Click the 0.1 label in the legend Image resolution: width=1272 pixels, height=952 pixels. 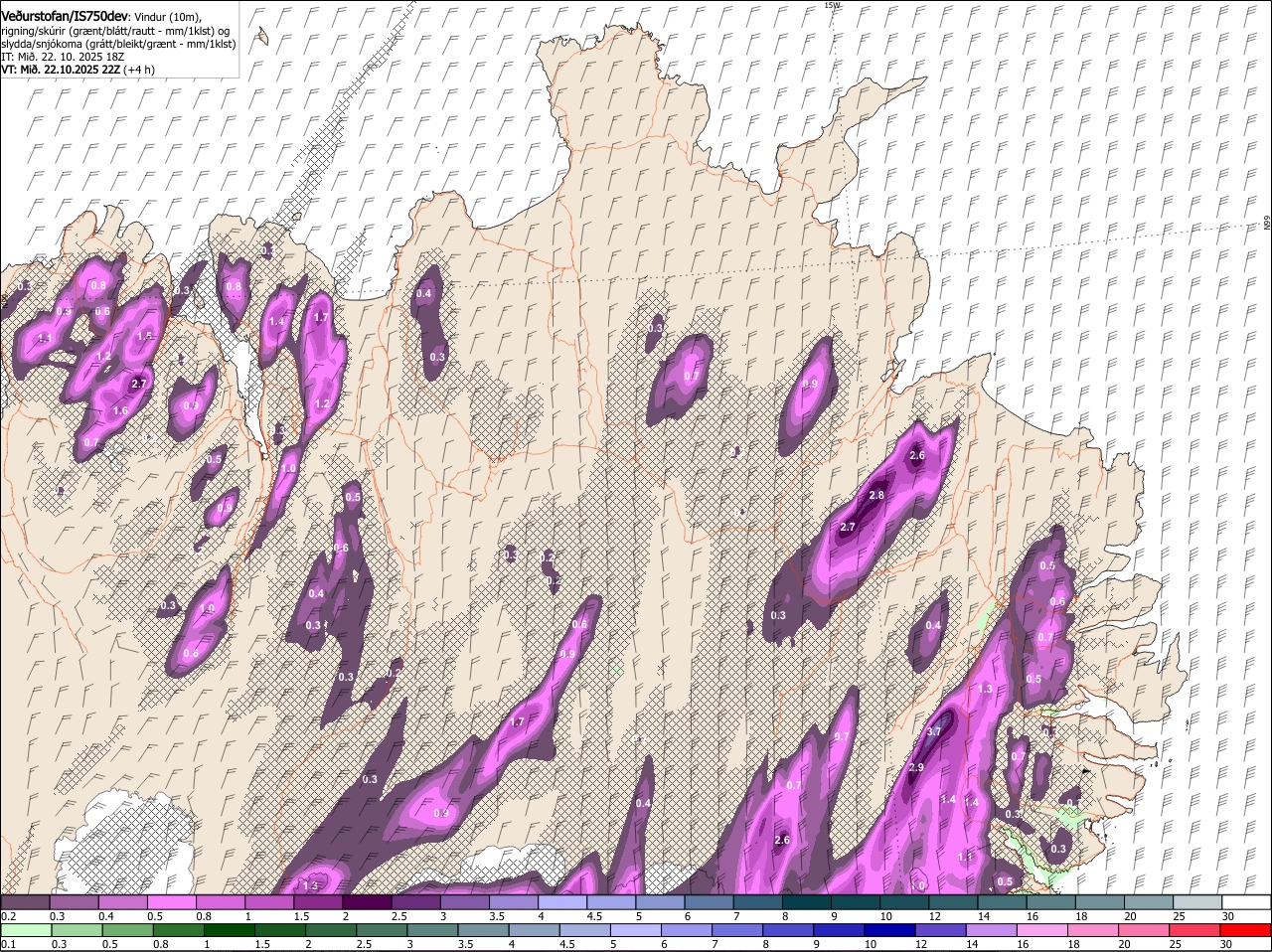click(x=8, y=944)
